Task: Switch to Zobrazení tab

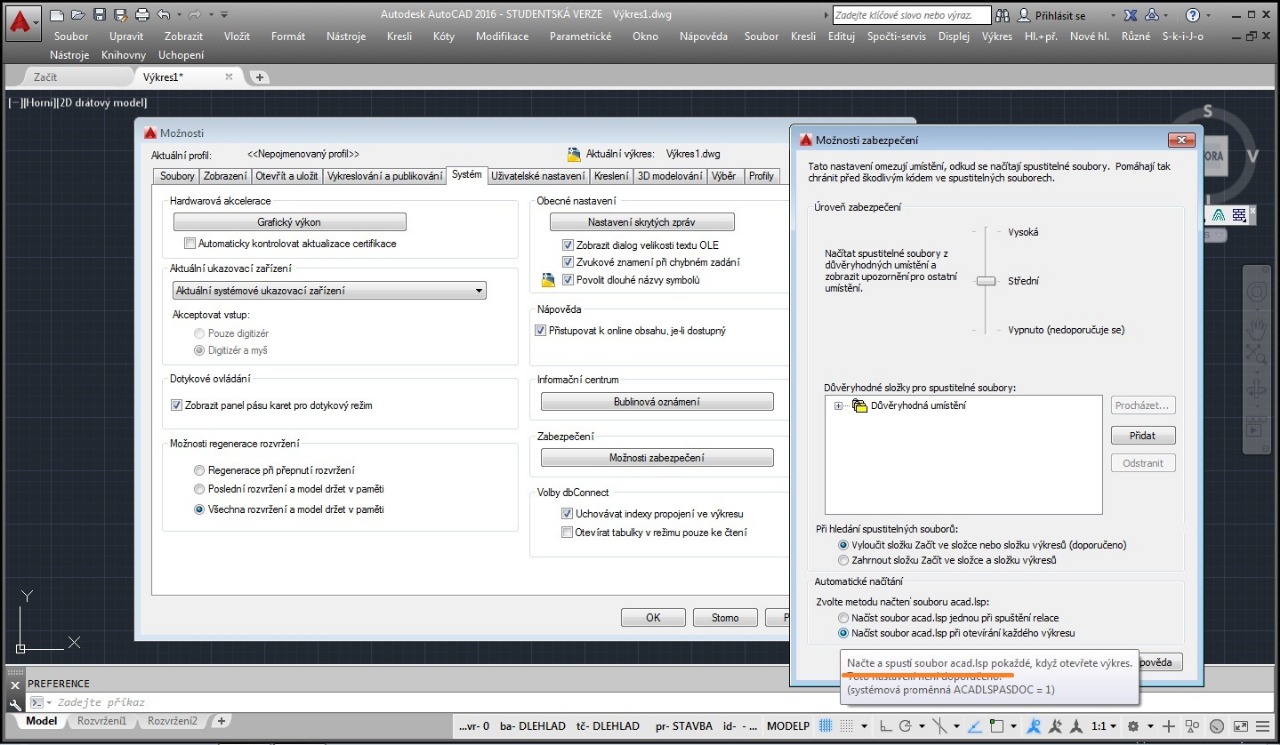Action: click(225, 176)
